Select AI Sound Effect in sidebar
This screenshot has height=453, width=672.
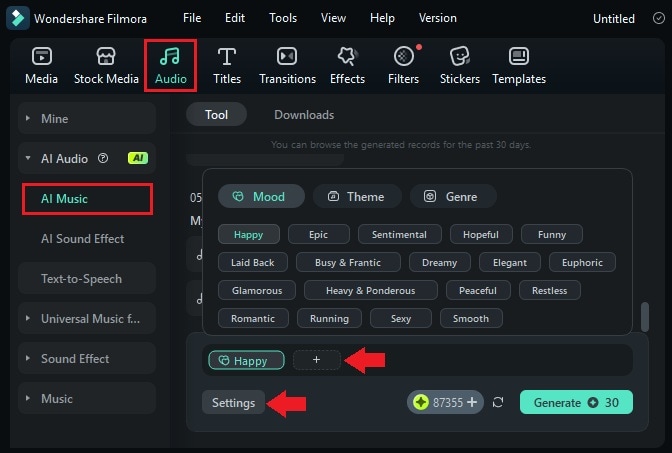(83, 239)
